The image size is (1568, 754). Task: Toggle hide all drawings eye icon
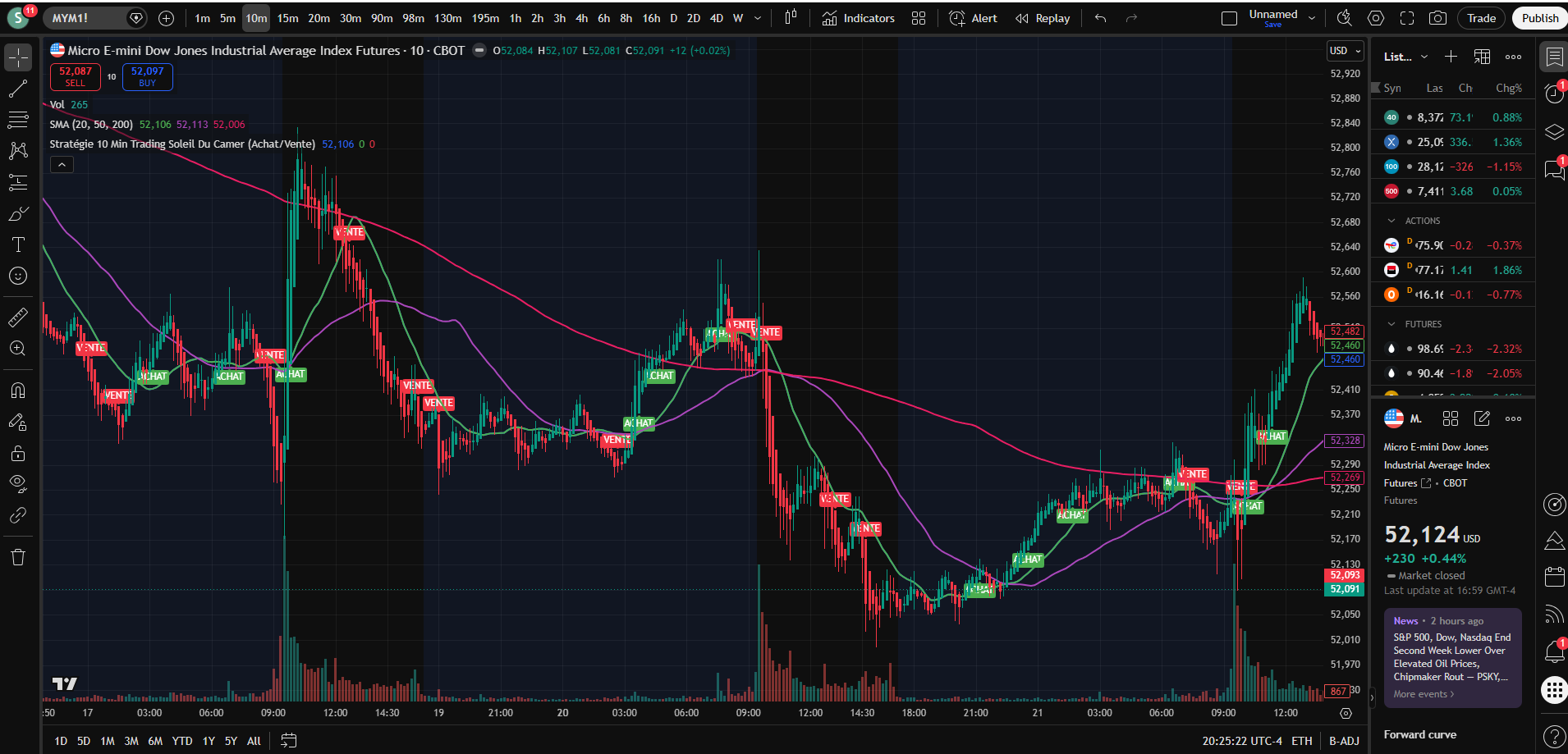point(18,484)
